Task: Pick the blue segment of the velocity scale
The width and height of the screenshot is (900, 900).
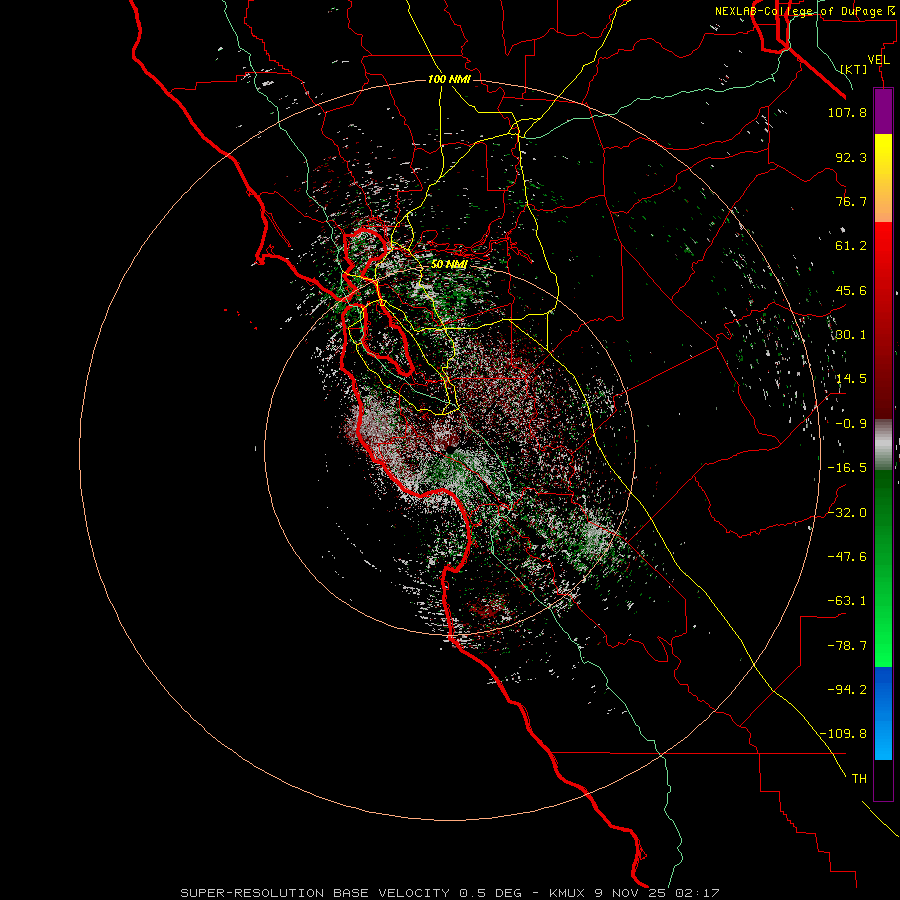Action: 883,713
